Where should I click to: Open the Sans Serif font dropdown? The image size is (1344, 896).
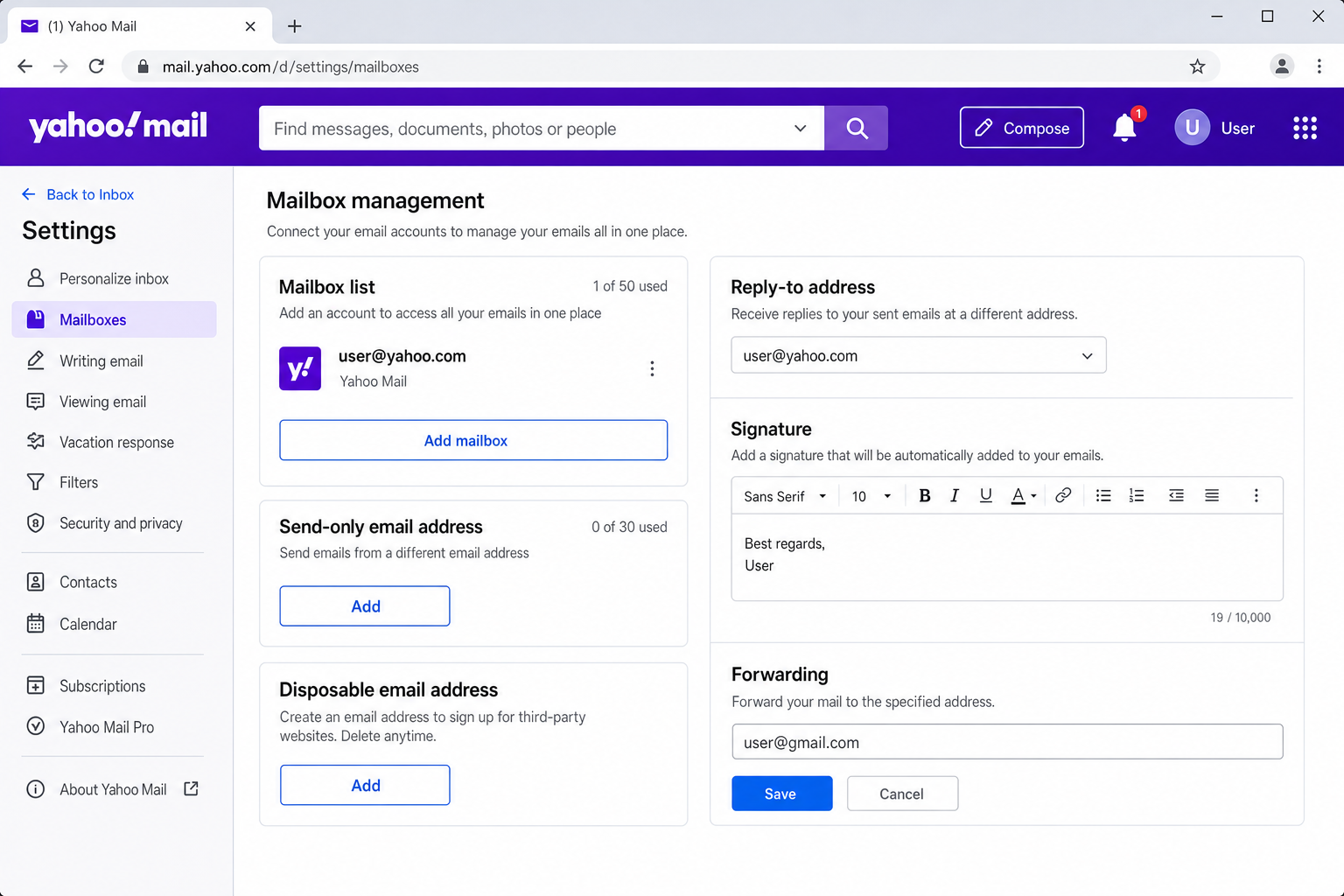click(x=785, y=496)
